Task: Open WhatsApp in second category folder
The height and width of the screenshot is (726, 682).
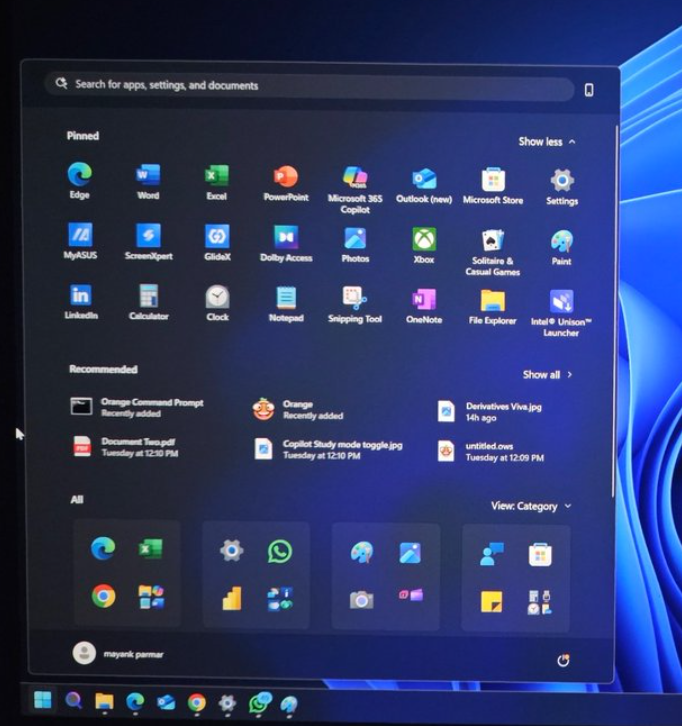Action: click(280, 551)
